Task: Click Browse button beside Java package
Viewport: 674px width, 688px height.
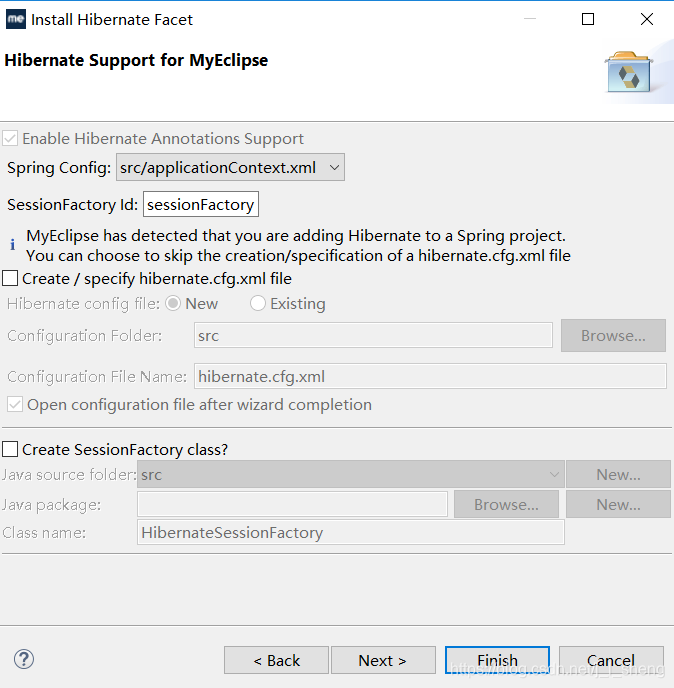Action: pyautogui.click(x=506, y=505)
